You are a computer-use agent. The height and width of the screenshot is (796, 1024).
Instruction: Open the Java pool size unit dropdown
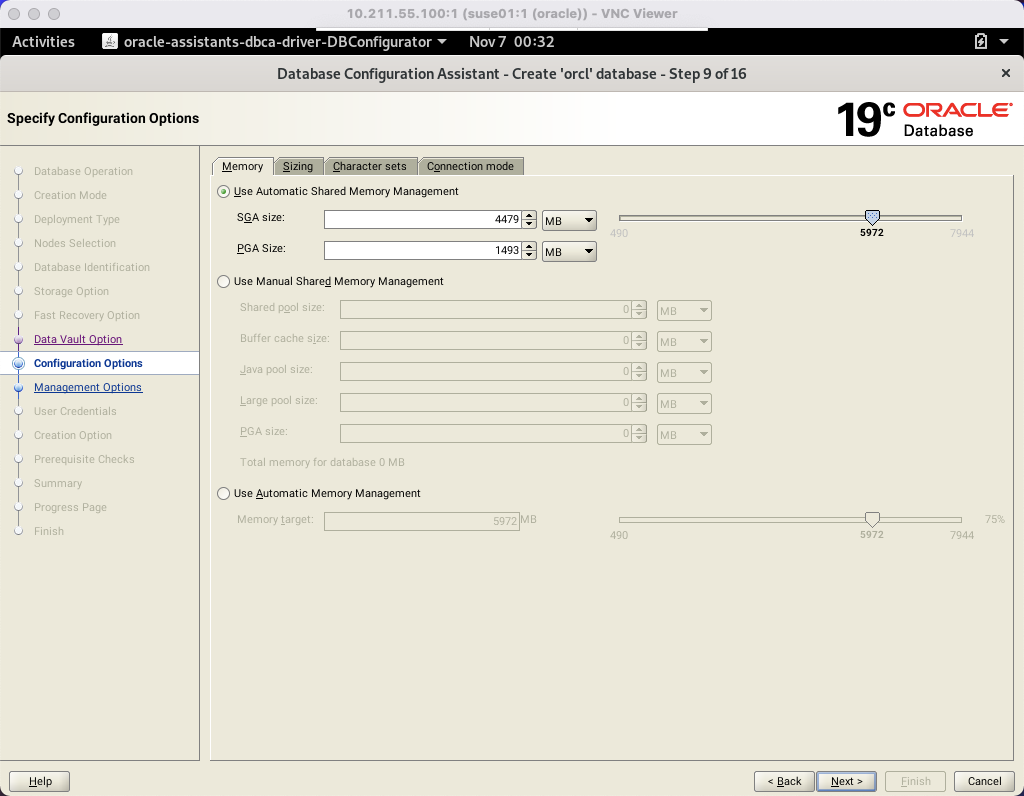coord(684,373)
